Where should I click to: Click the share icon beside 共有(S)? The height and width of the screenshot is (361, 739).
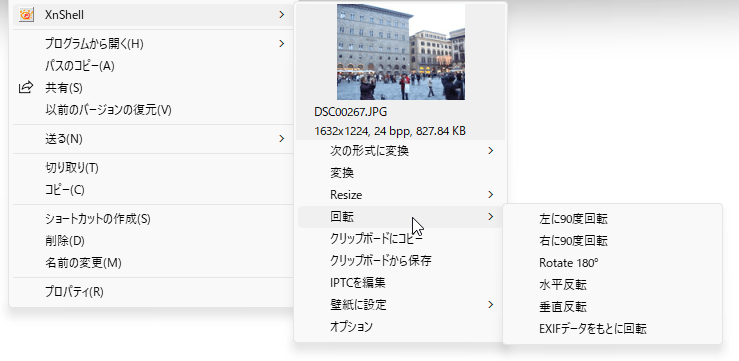point(26,88)
